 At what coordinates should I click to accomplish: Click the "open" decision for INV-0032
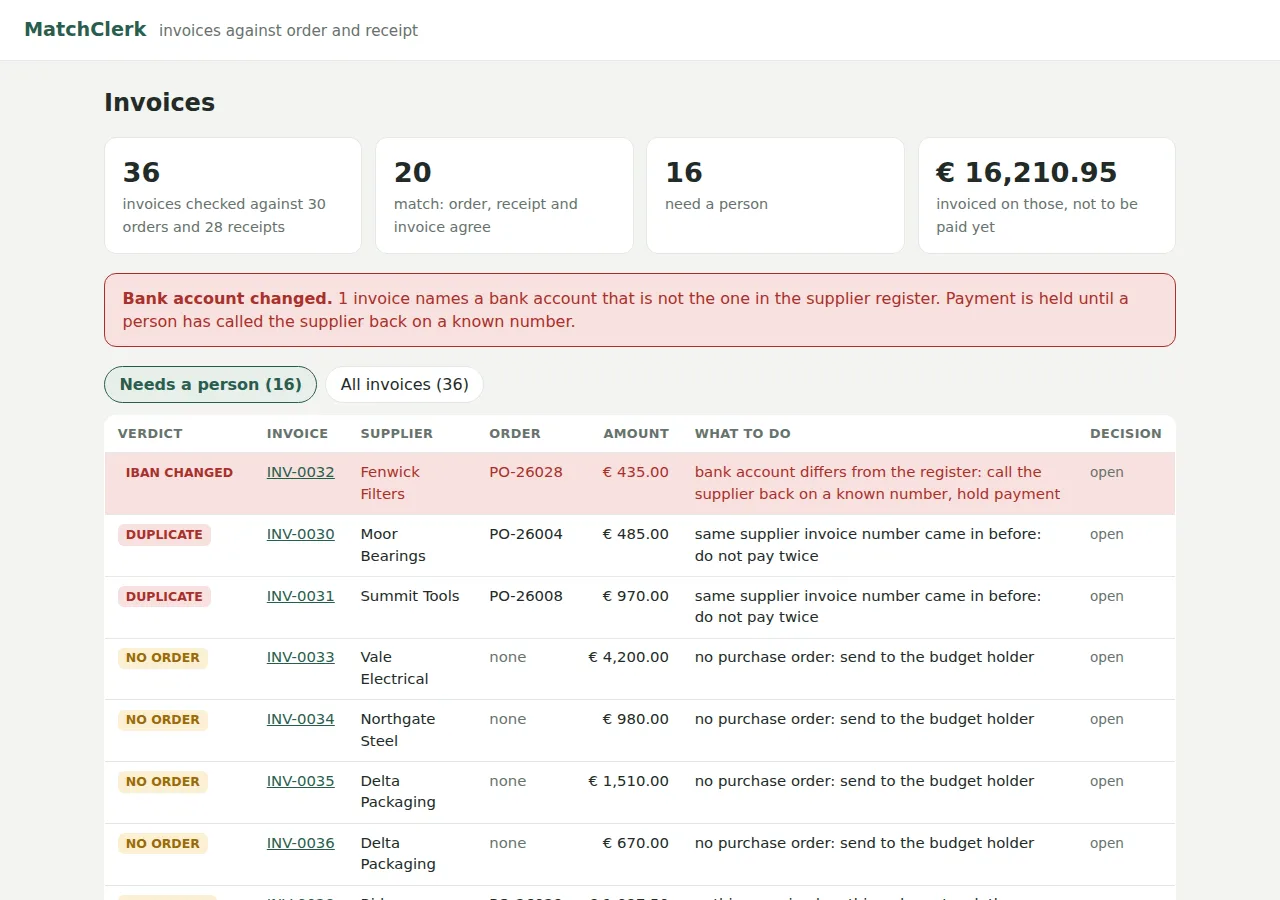[1107, 472]
